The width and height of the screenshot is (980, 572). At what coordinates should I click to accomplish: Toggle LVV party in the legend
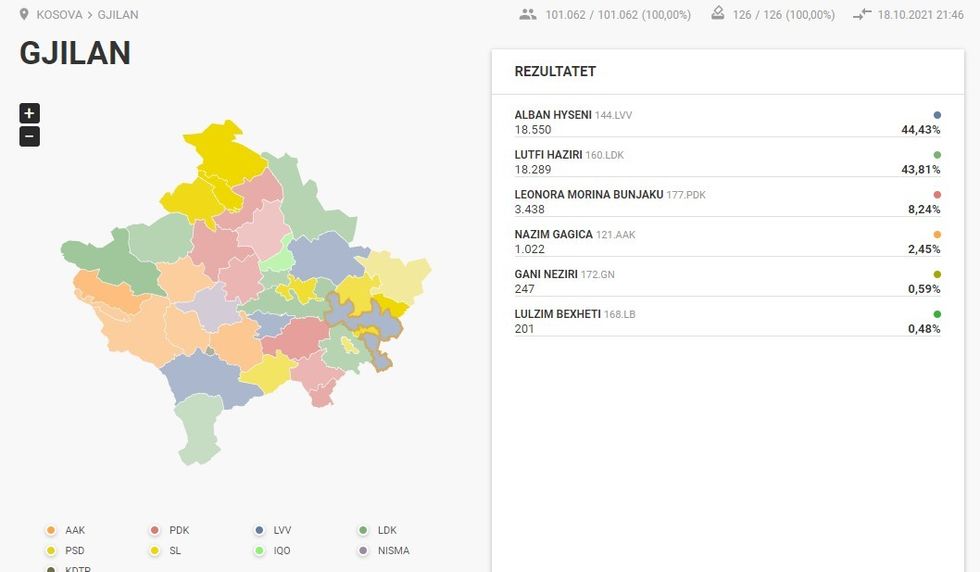coord(272,531)
